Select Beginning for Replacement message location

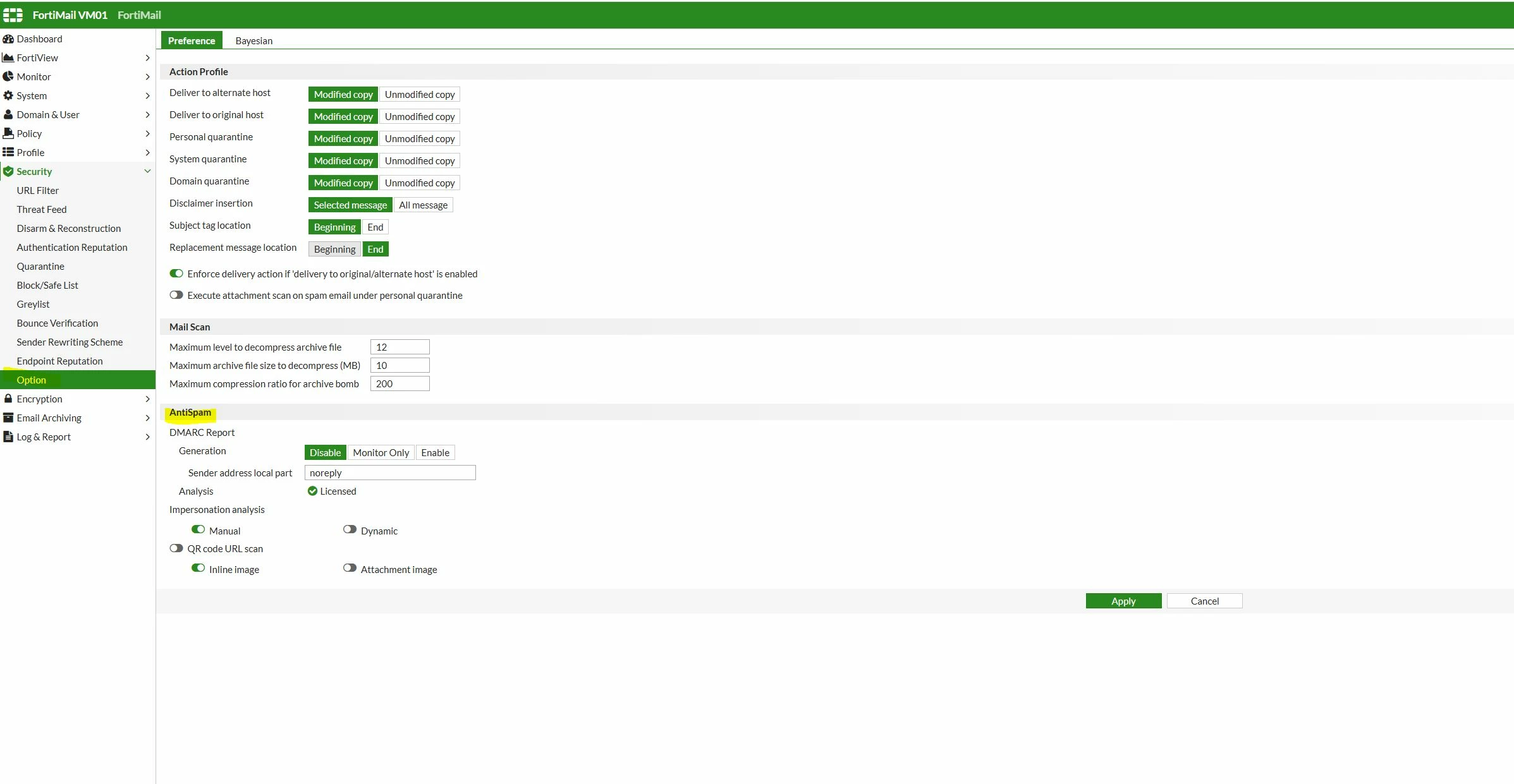[334, 249]
